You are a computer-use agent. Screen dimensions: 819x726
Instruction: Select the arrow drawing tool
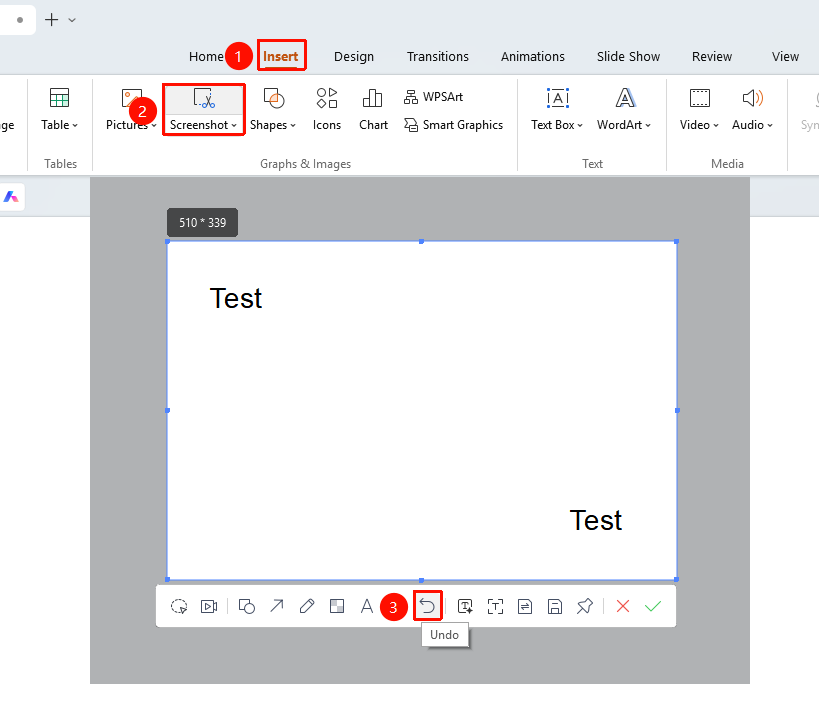276,606
